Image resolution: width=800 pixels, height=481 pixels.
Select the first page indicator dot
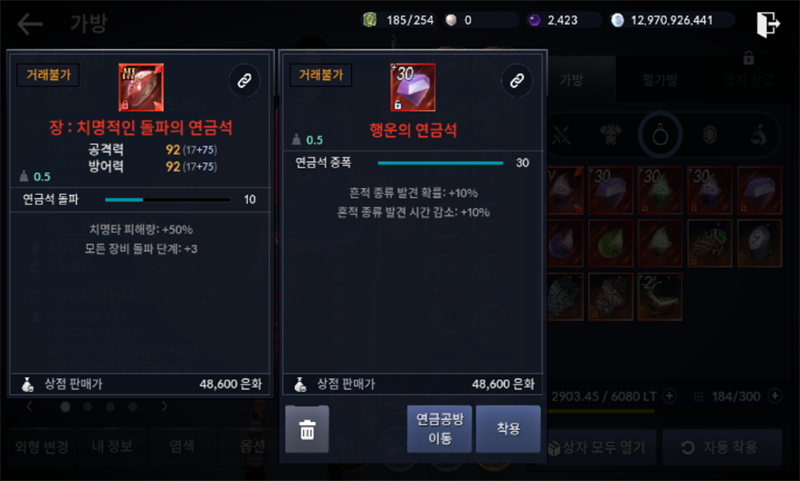65,407
